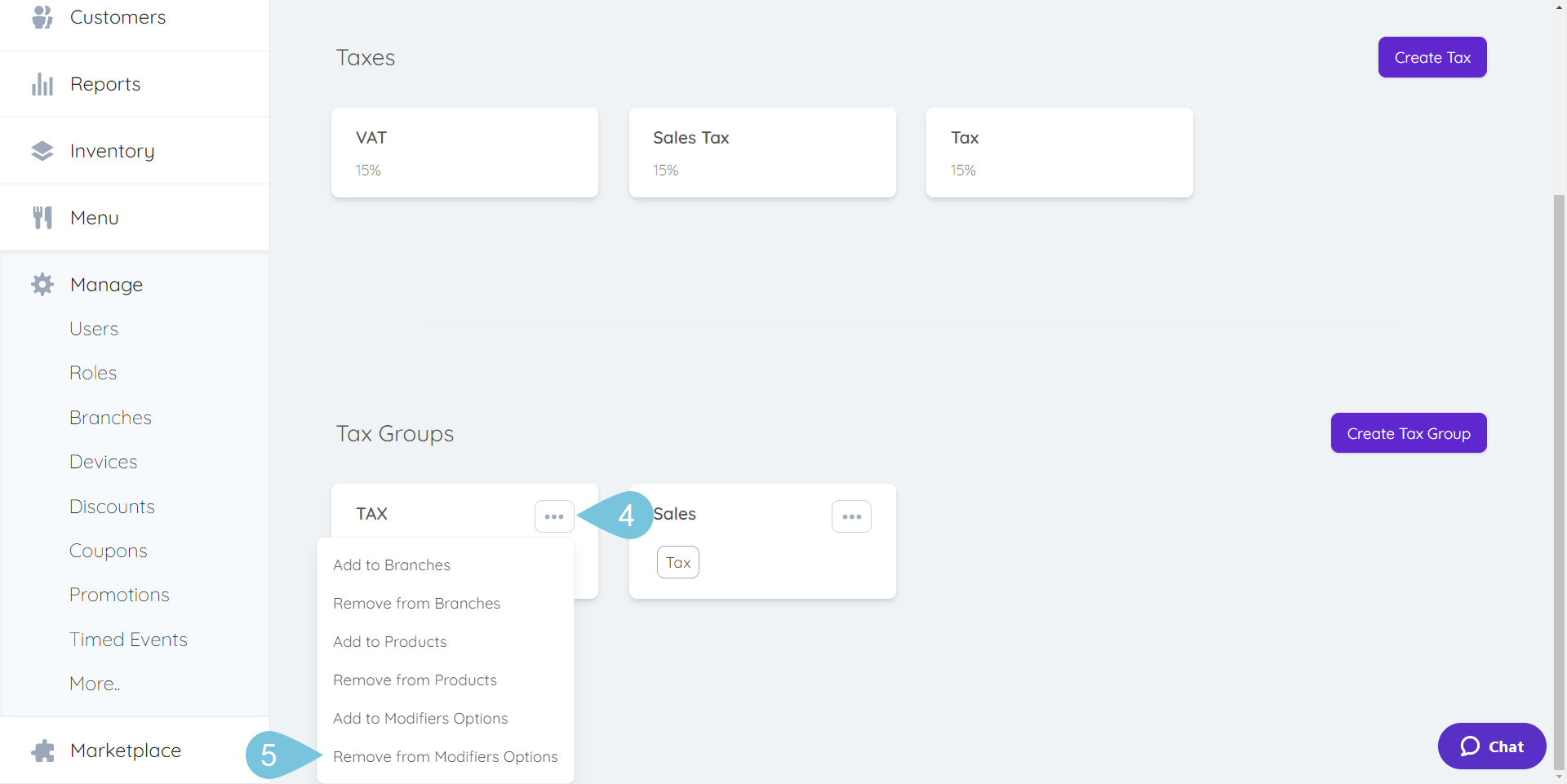Open the Discounts page link

[112, 507]
